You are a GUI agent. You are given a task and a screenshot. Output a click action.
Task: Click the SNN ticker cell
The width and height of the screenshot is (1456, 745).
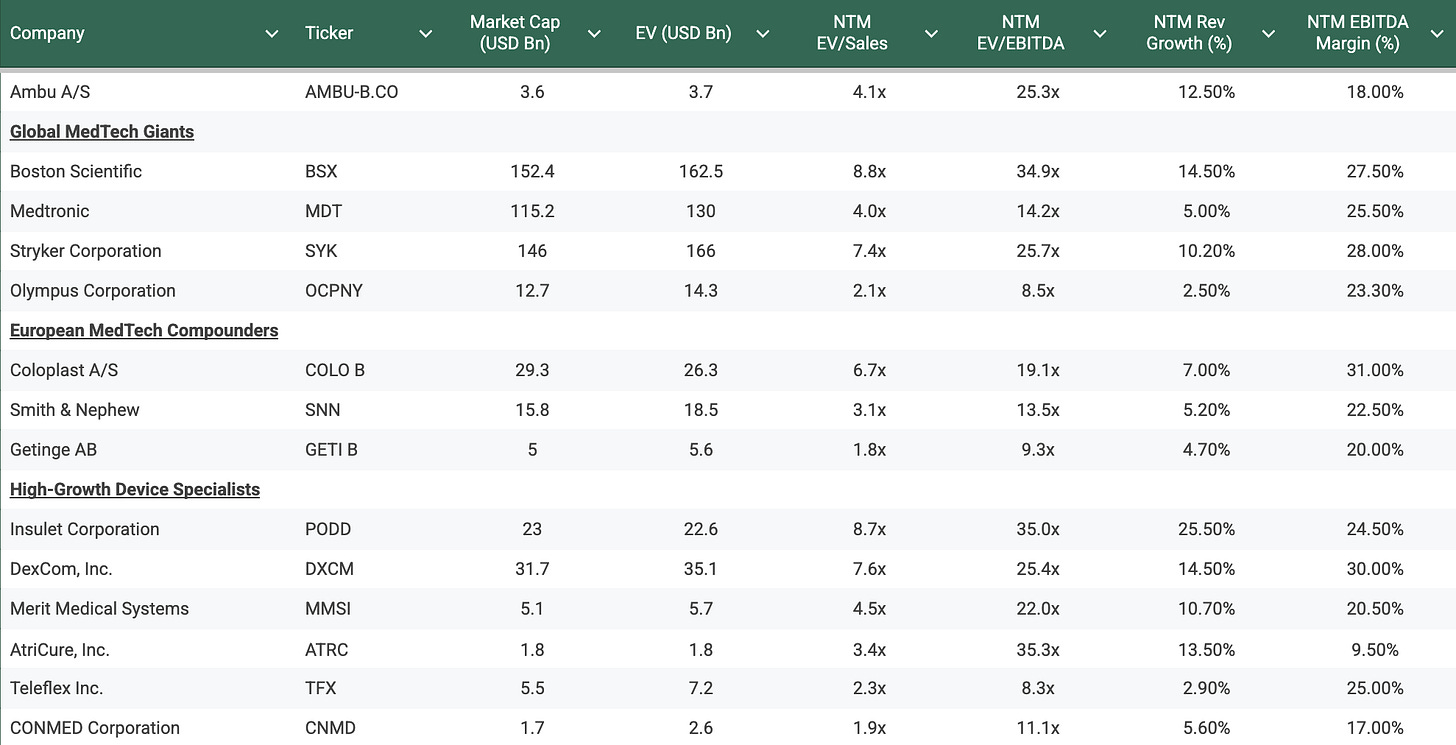323,410
